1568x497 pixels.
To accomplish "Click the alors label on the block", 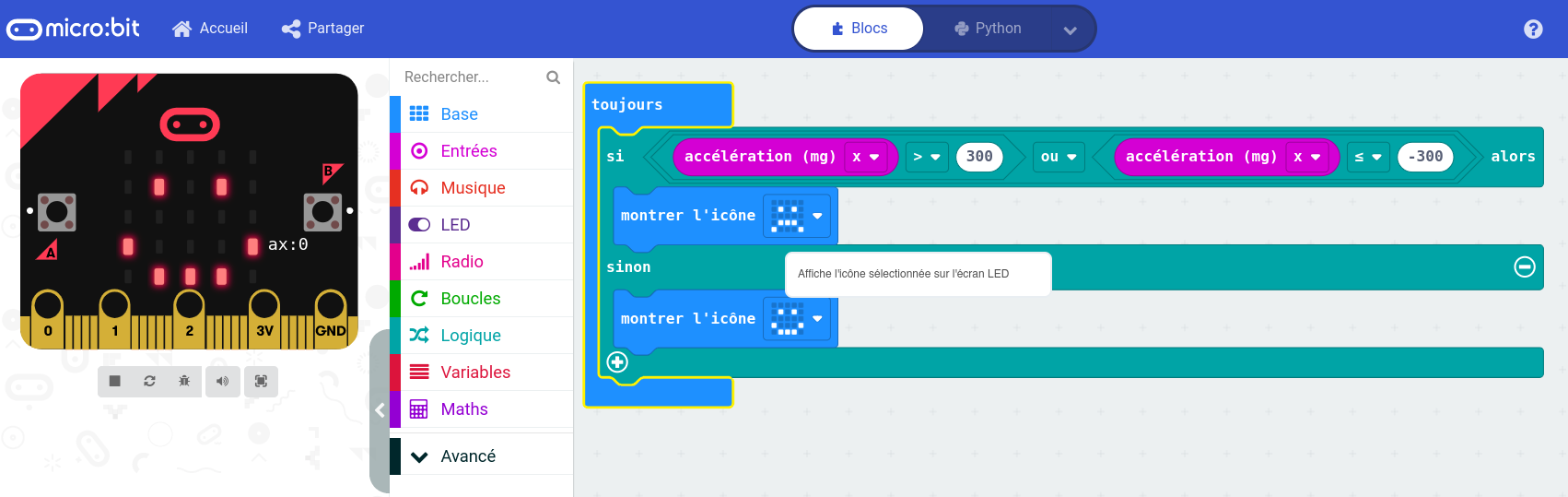I will tap(1513, 157).
